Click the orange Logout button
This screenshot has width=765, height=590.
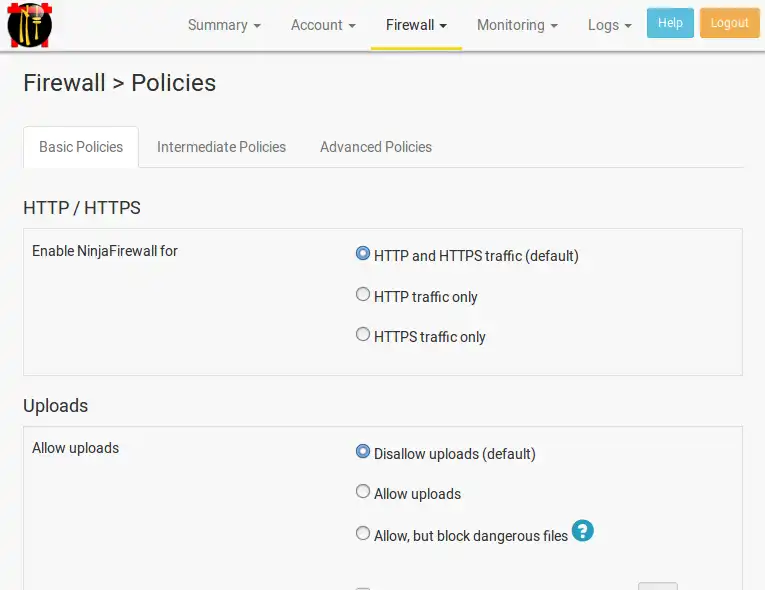click(x=729, y=23)
